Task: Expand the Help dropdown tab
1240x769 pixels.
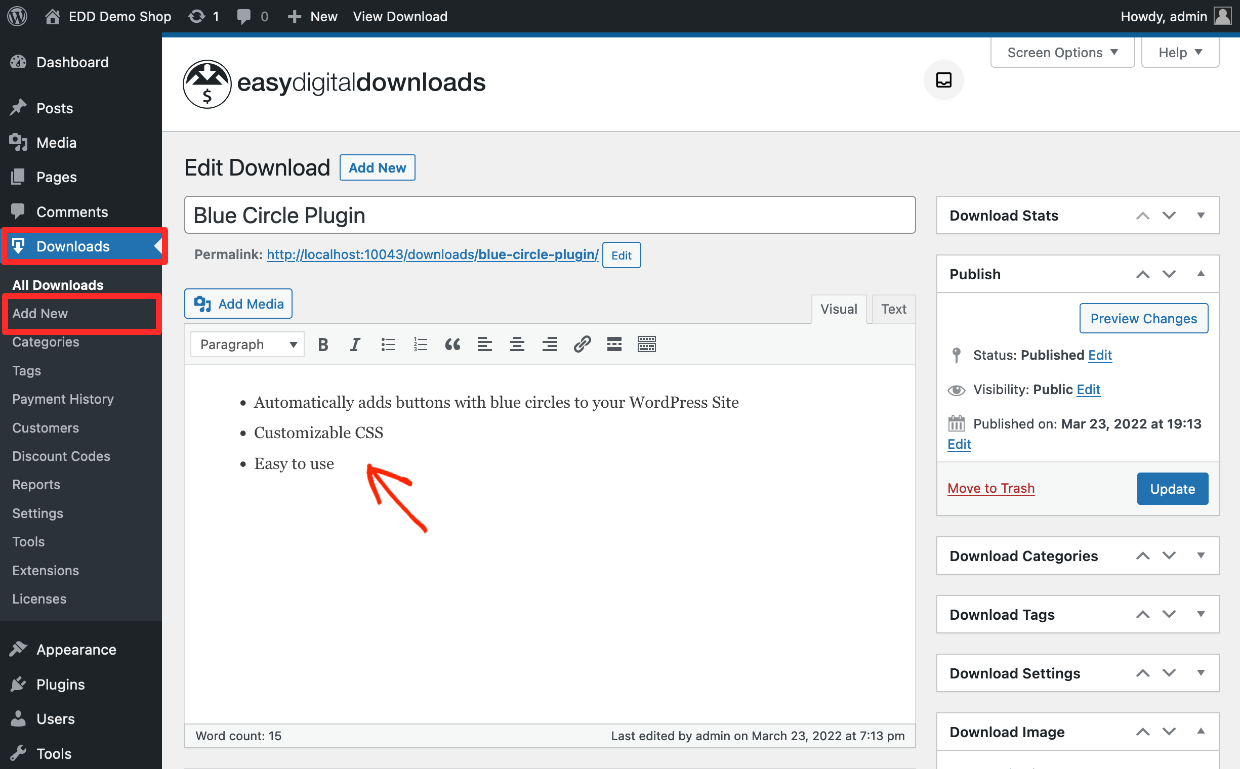Action: tap(1180, 52)
